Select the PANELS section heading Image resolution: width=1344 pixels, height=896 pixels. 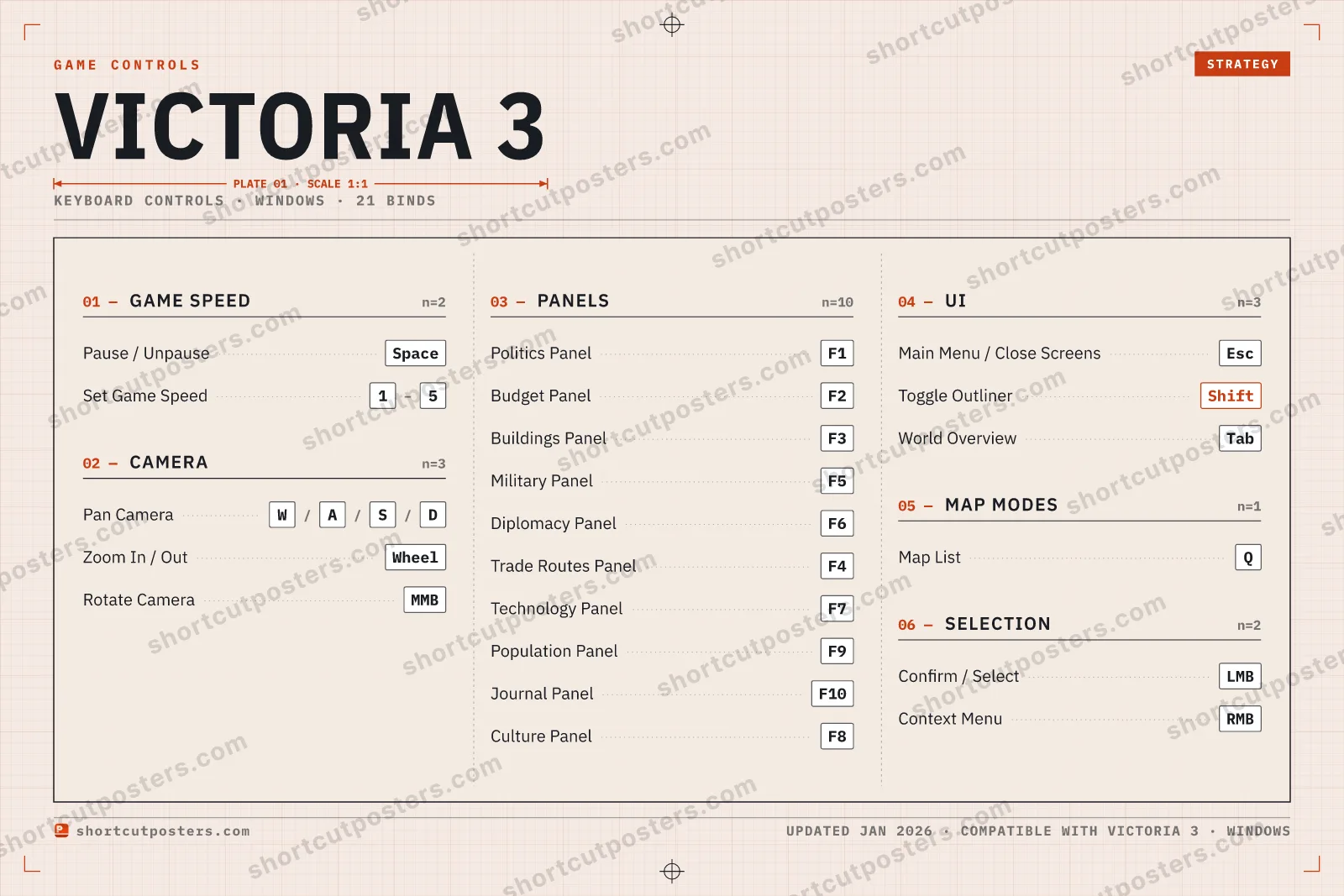coord(573,301)
